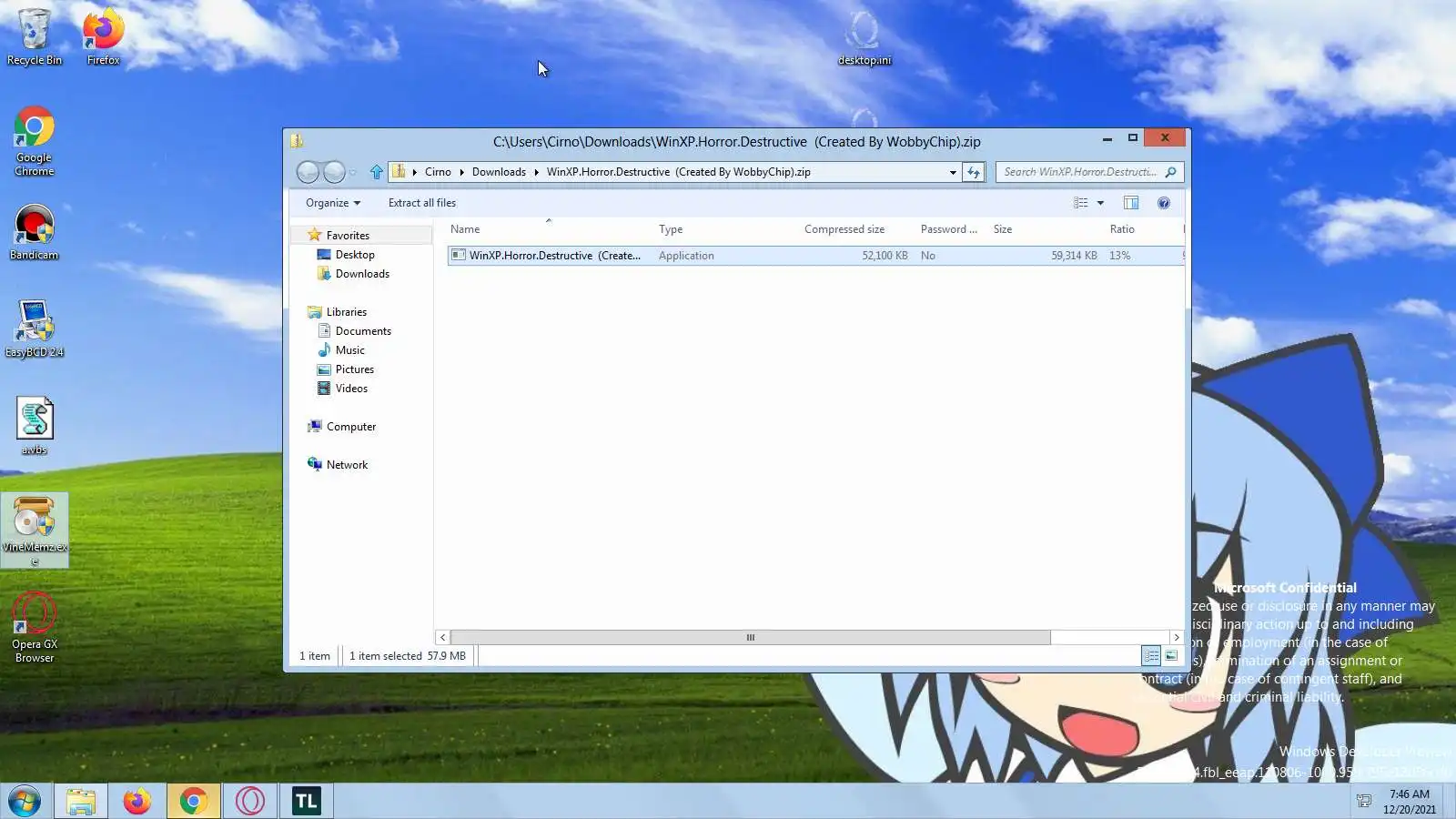Select the VineMemz.exe desktop icon
Image resolution: width=1456 pixels, height=819 pixels.
[35, 531]
